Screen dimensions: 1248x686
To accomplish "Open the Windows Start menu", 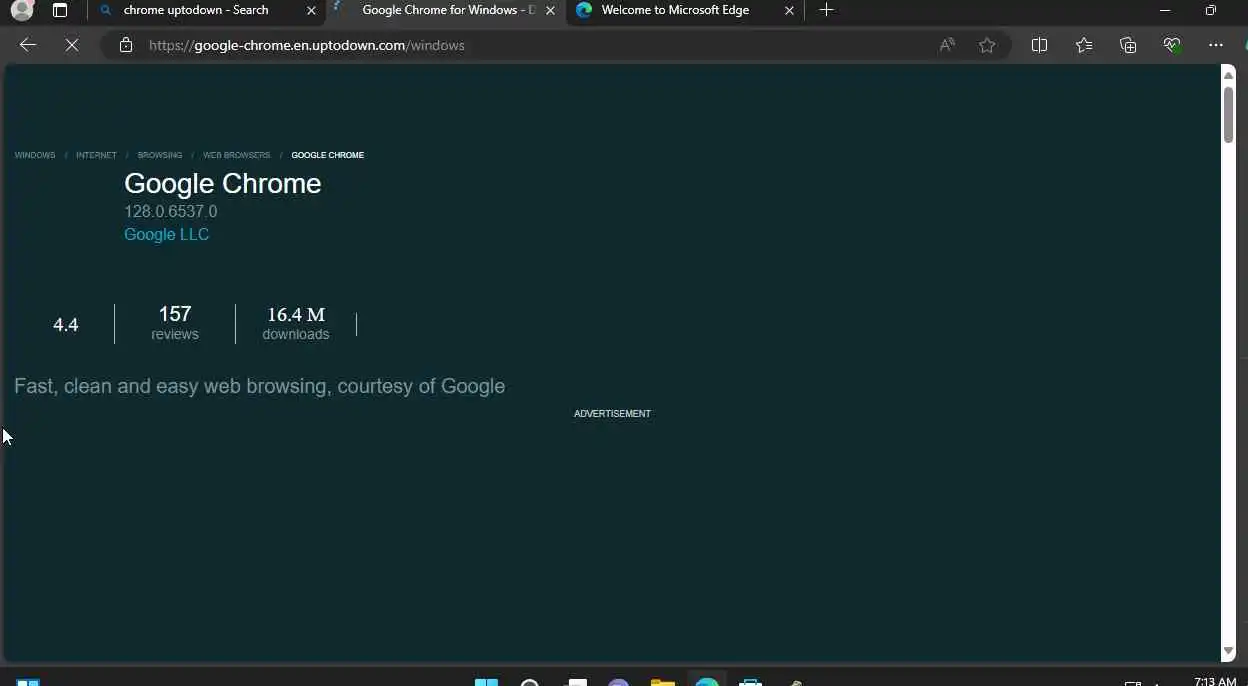I will coord(486,683).
